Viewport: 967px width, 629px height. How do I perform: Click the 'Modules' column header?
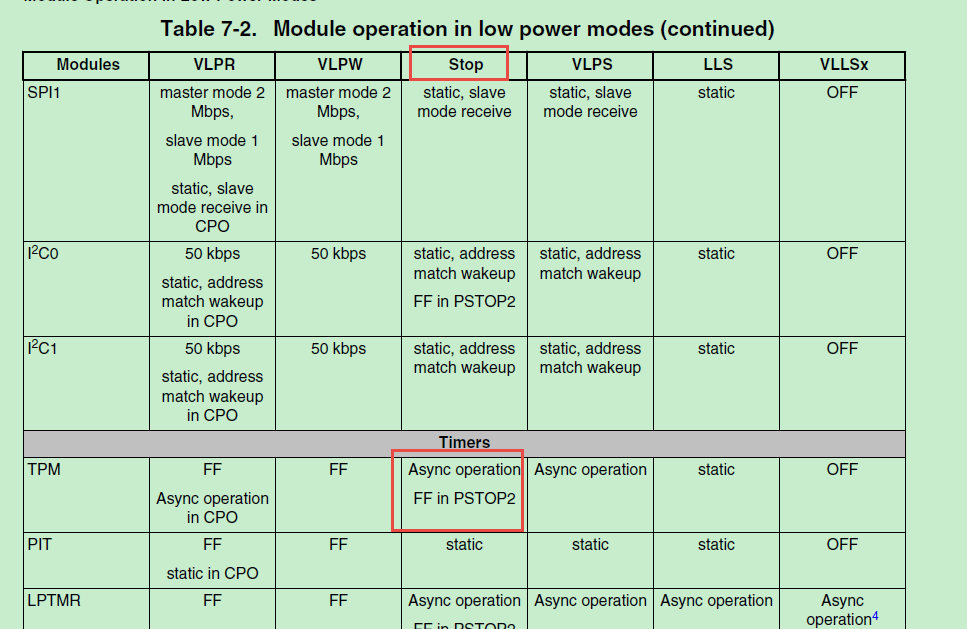[88, 65]
